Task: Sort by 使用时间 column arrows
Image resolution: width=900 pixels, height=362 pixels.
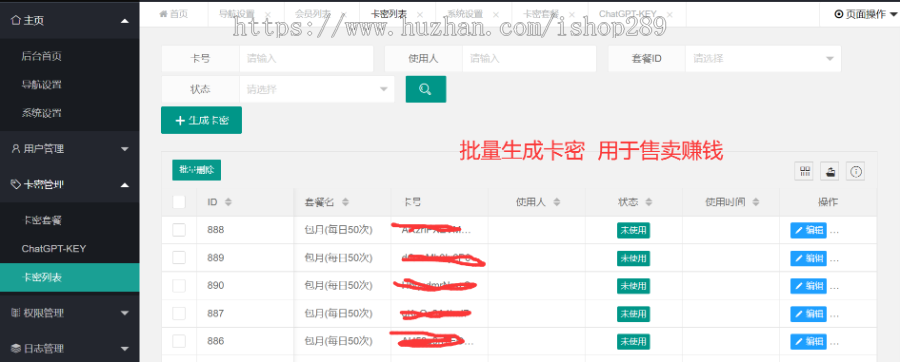Action: point(755,202)
